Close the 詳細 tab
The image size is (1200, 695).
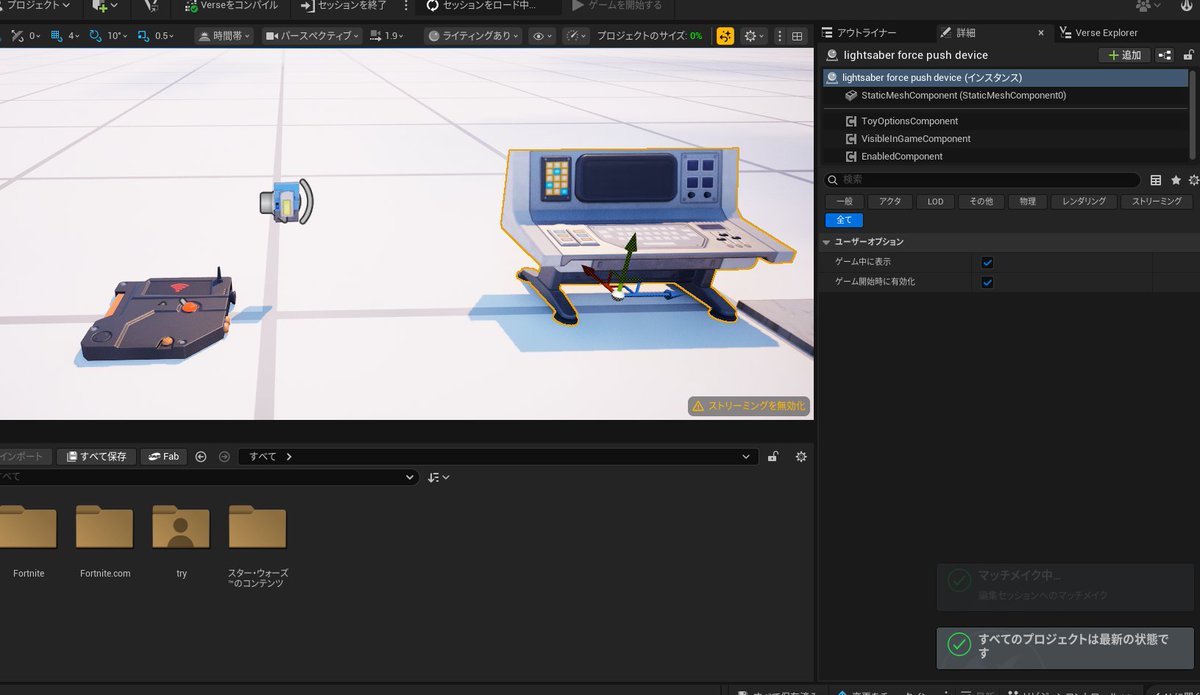point(1041,33)
